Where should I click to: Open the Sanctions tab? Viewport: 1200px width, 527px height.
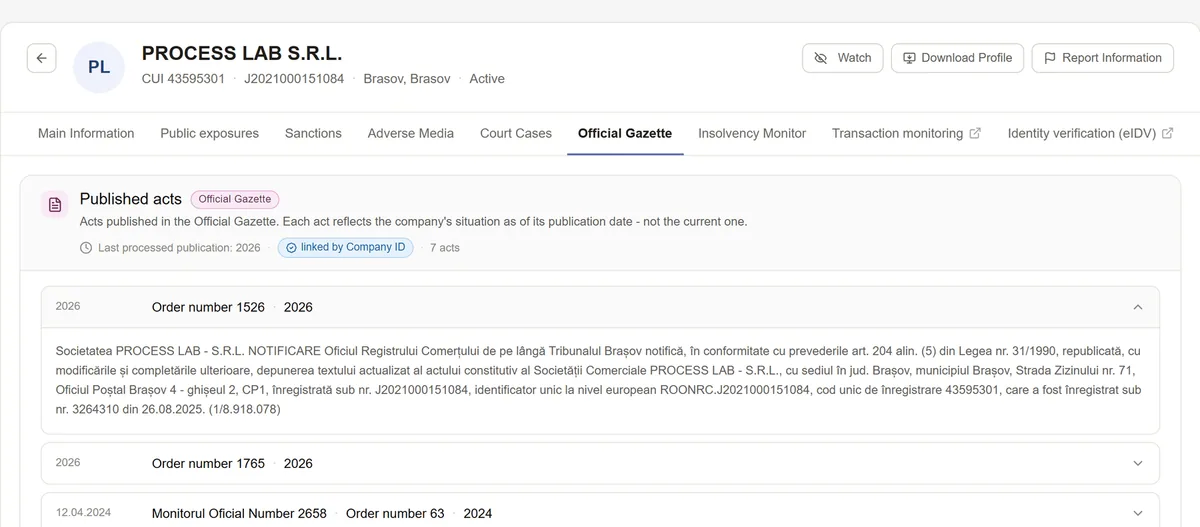coord(313,133)
